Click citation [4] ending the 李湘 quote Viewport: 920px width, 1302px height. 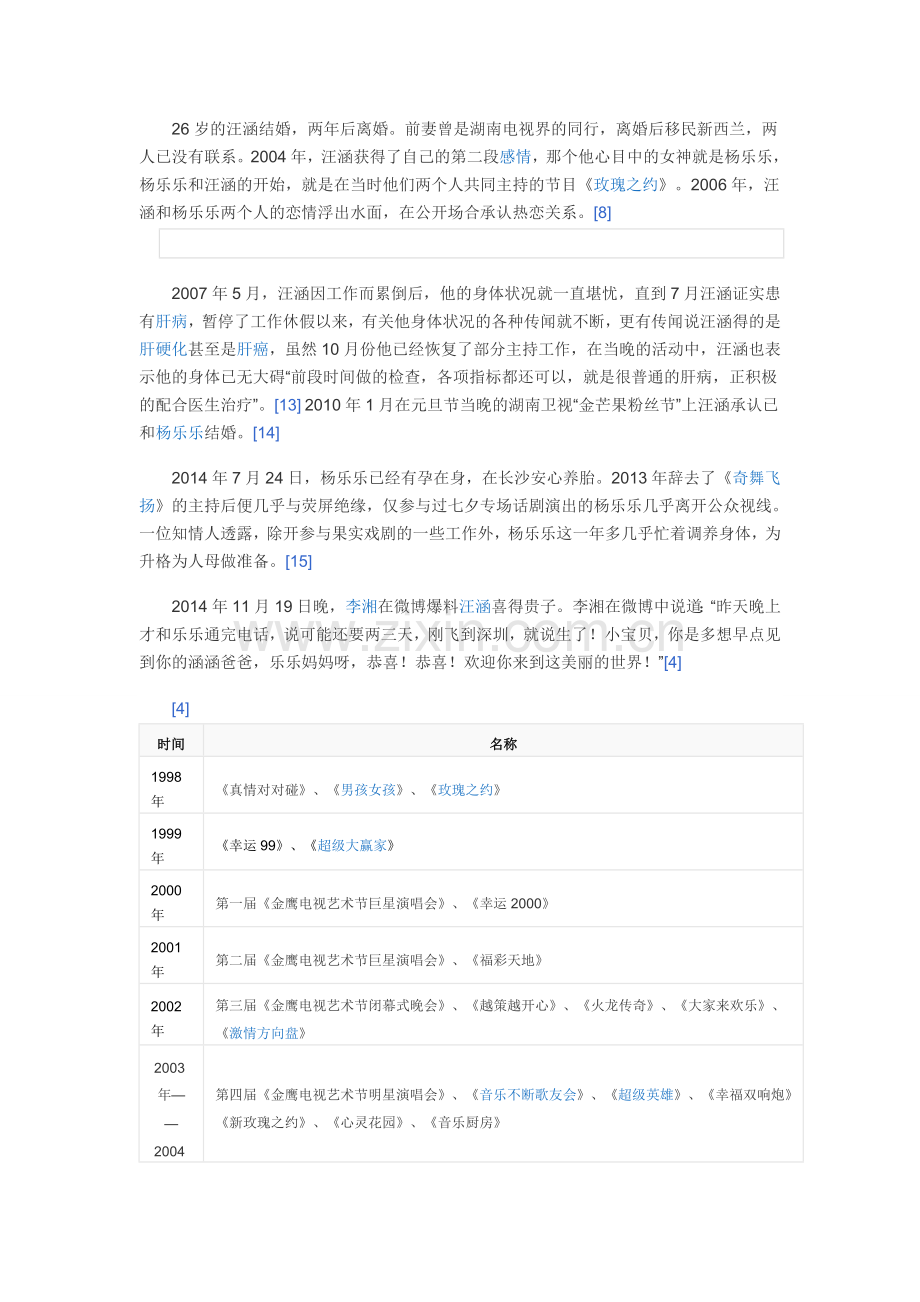(x=673, y=662)
